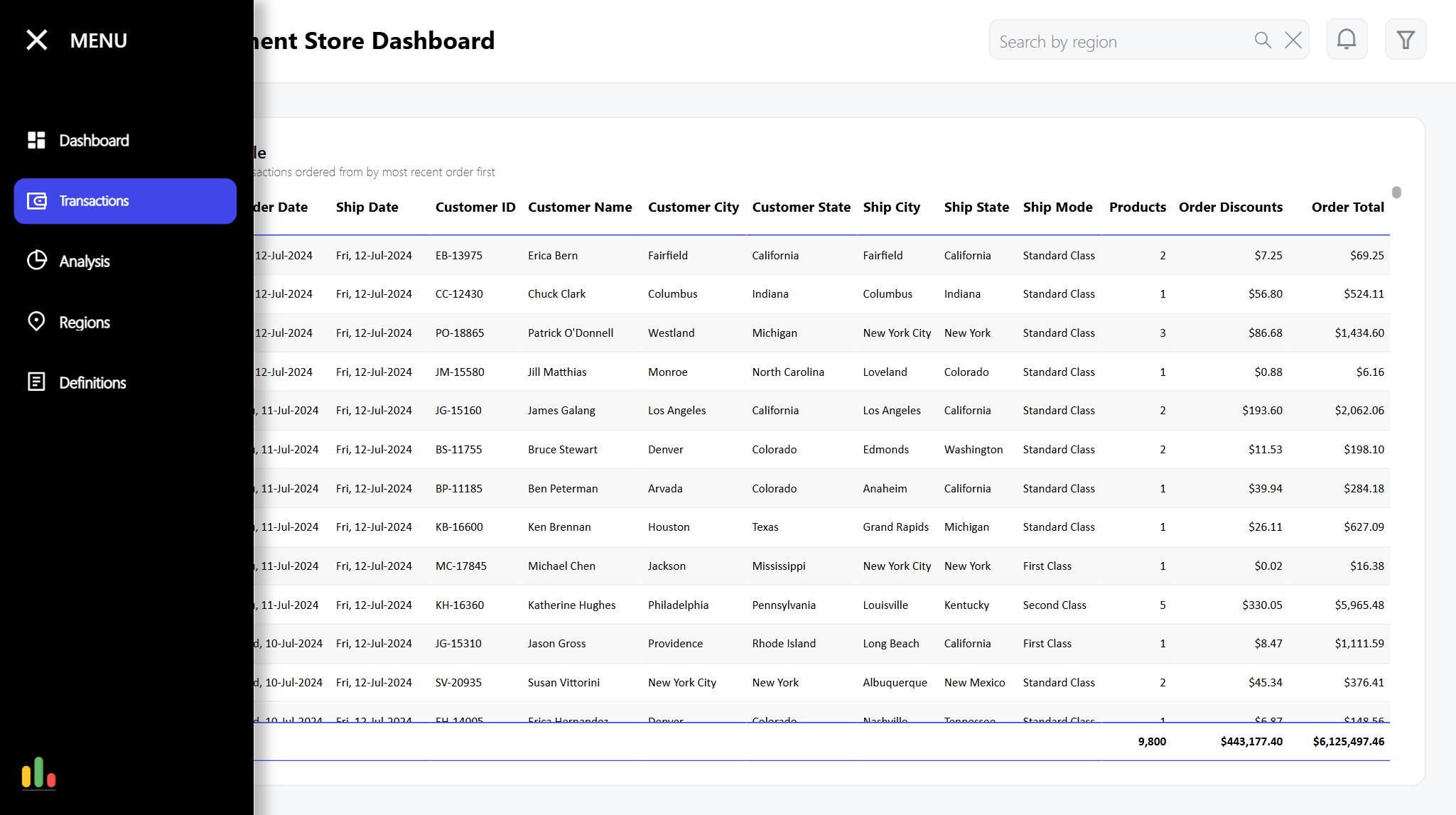The width and height of the screenshot is (1456, 815).
Task: Go to the Analysis page
Action: [125, 261]
